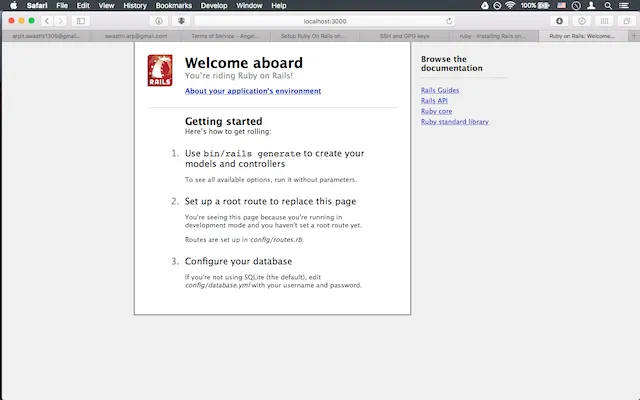This screenshot has height=400, width=640.
Task: Click the localhost:3000 address field
Action: point(324,21)
